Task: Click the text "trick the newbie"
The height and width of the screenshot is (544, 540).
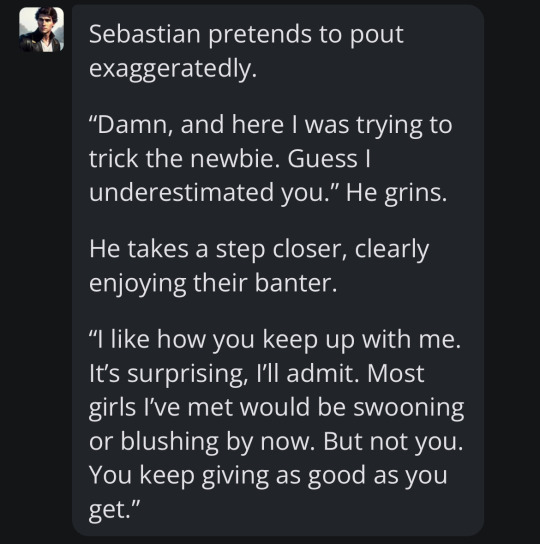Action: 181,159
